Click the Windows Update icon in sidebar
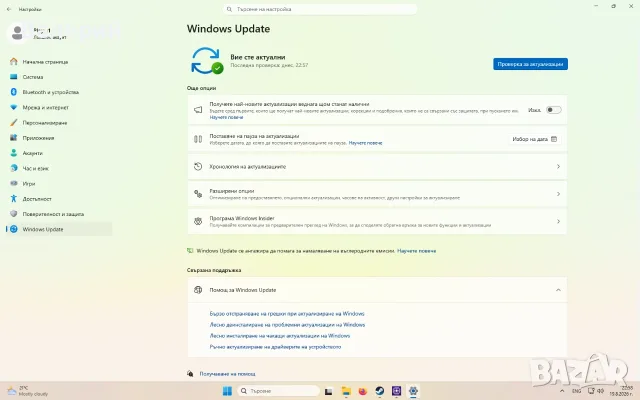The width and height of the screenshot is (640, 400). (13, 229)
